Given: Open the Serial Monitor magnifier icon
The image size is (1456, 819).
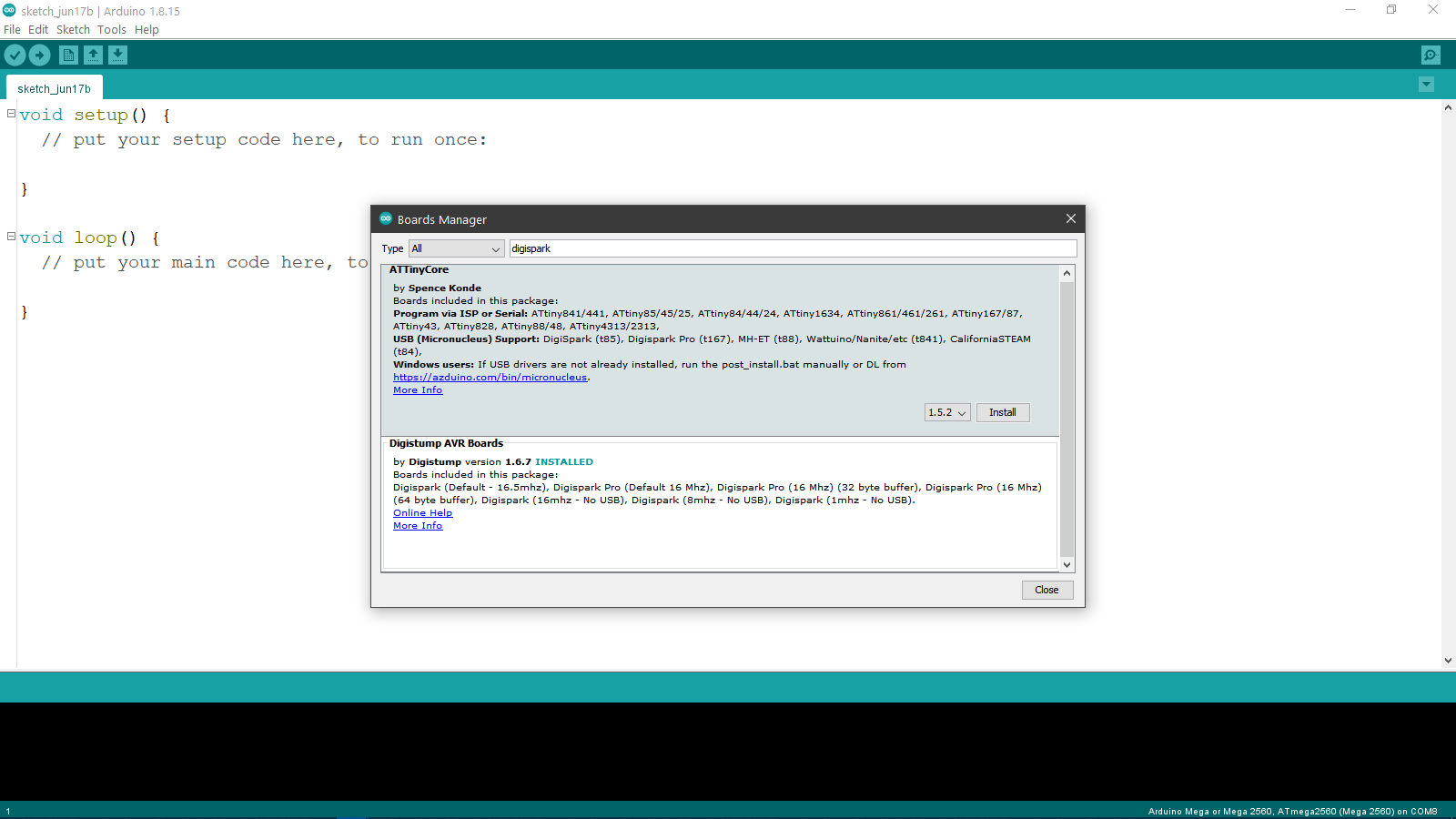Looking at the screenshot, I should pos(1431,56).
